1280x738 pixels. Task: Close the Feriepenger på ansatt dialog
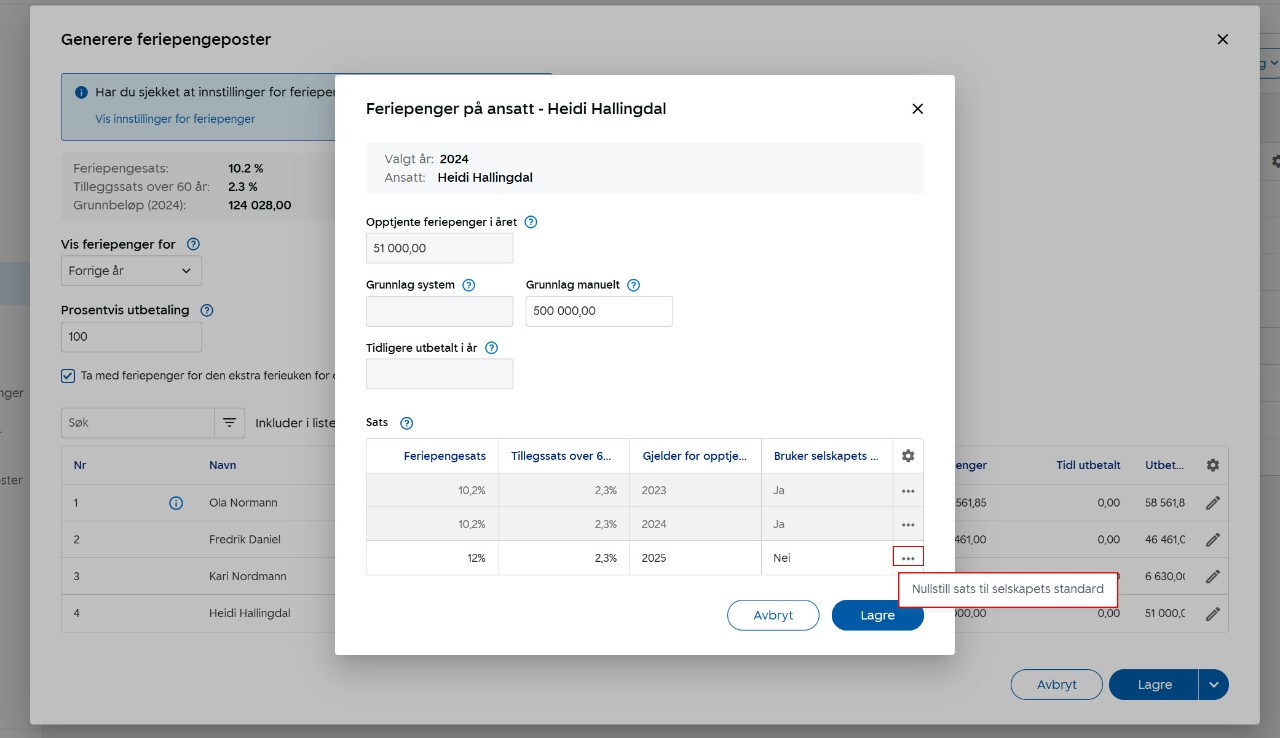917,109
